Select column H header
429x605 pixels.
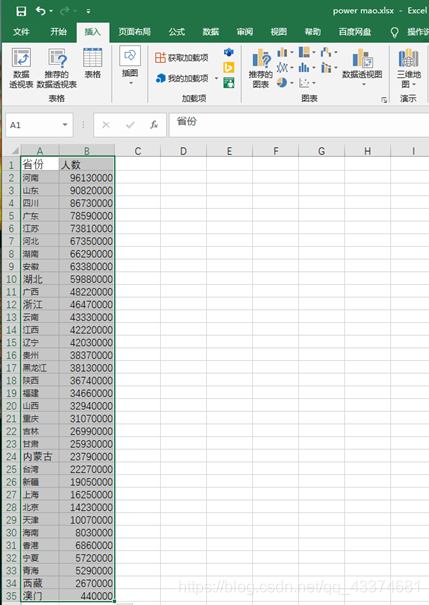pos(367,151)
